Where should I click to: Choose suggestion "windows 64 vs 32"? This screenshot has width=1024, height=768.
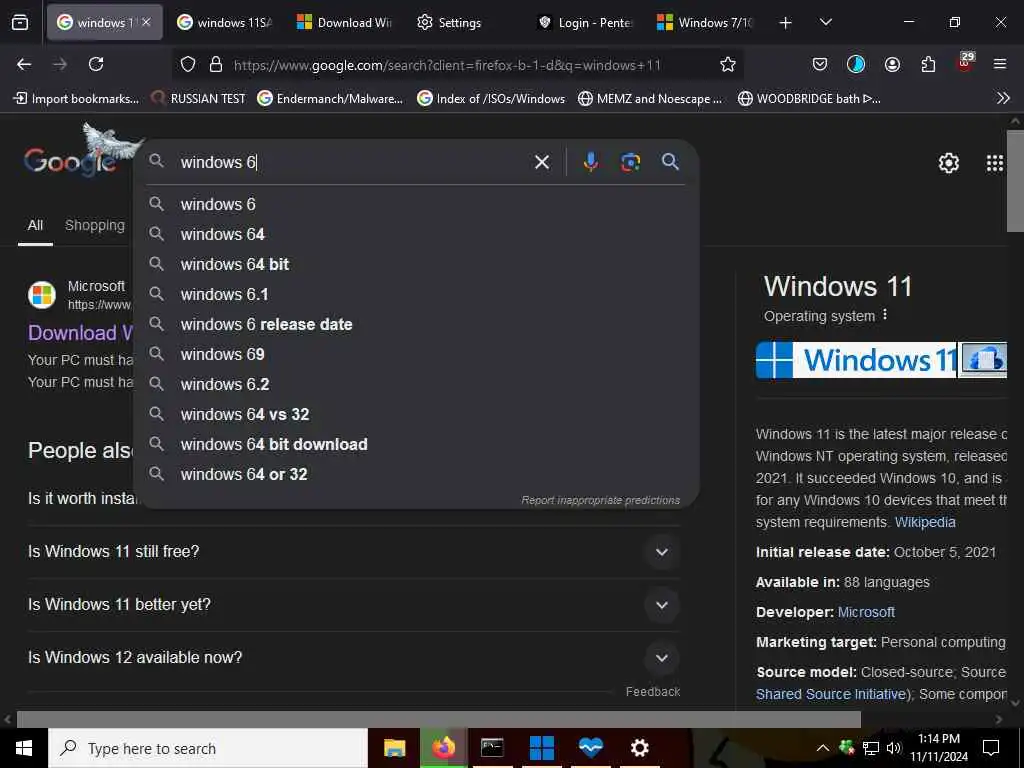416,415
